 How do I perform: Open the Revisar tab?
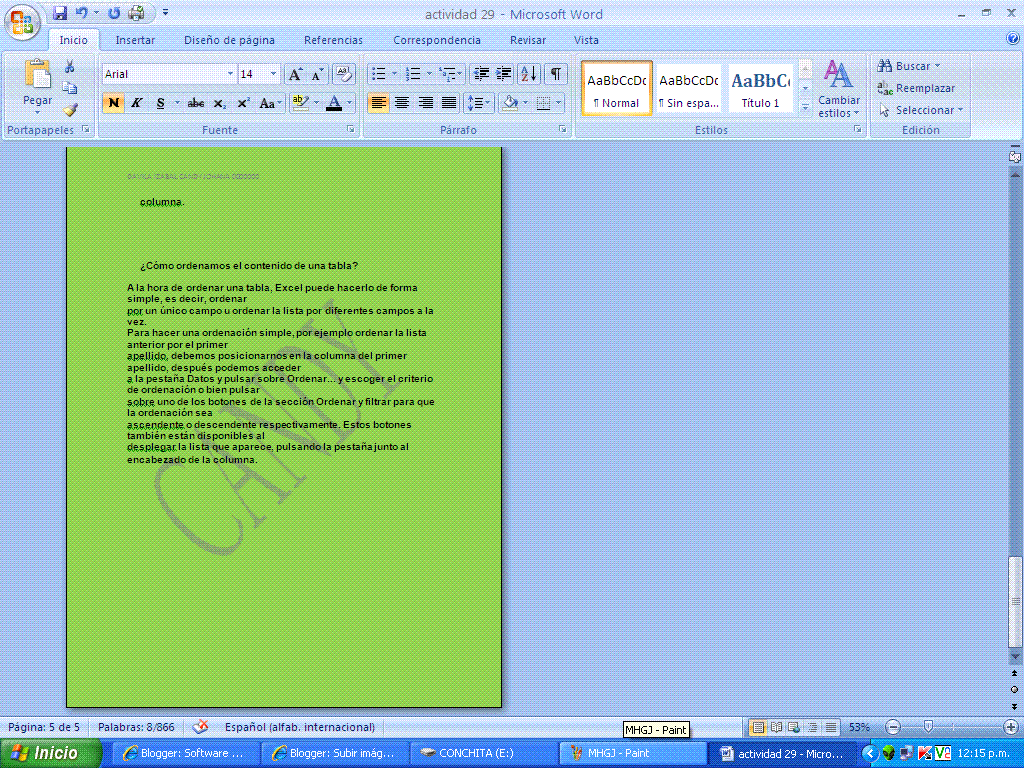[528, 40]
